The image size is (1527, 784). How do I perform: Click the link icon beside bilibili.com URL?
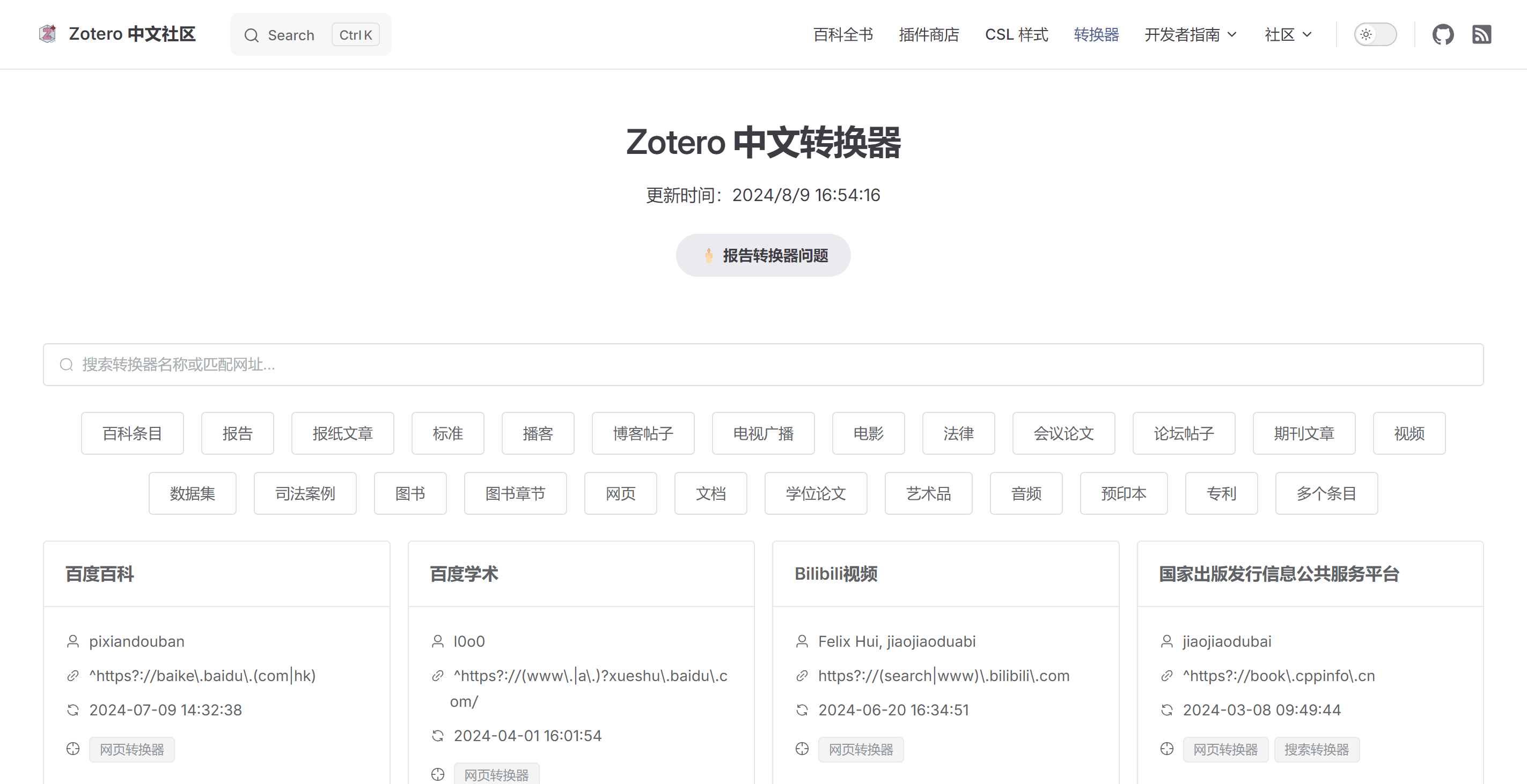pos(802,676)
